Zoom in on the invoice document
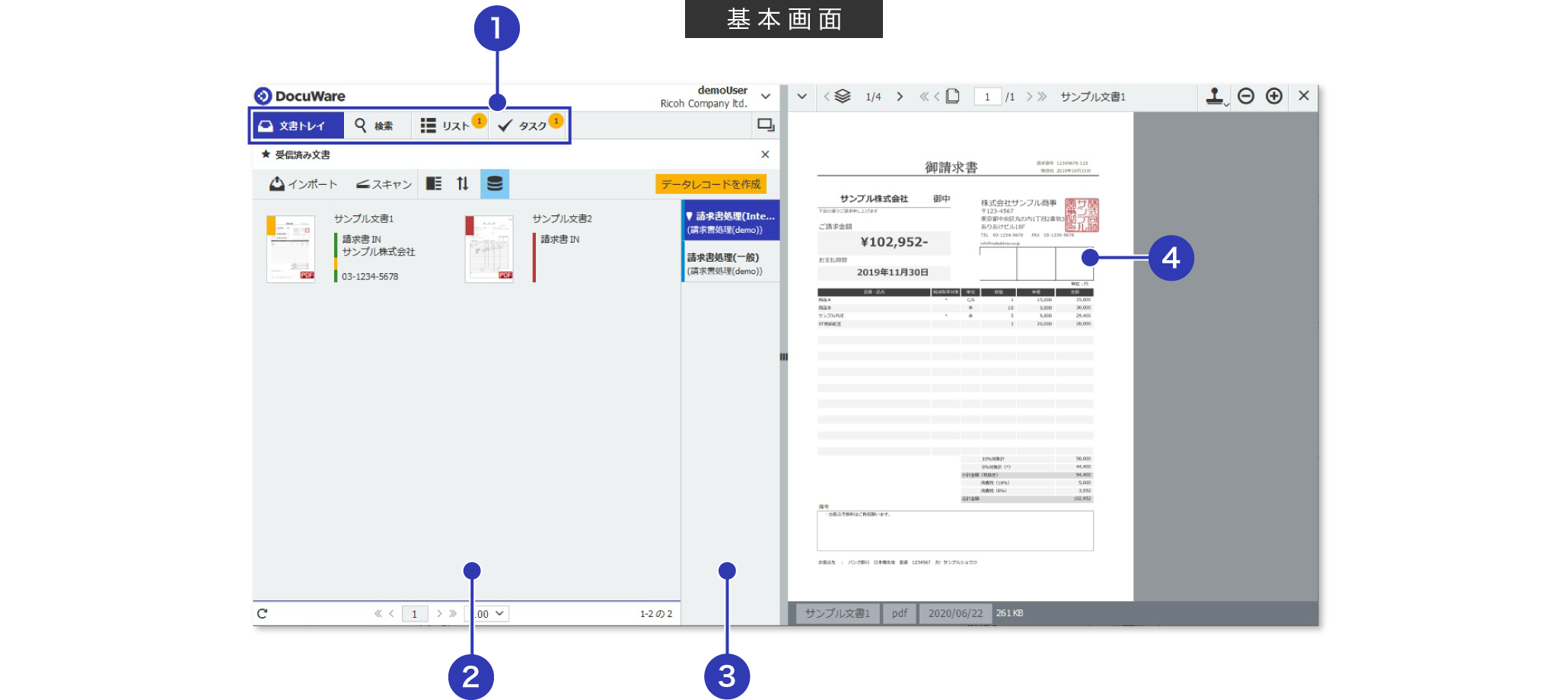This screenshot has width=1568, height=700. [1273, 97]
